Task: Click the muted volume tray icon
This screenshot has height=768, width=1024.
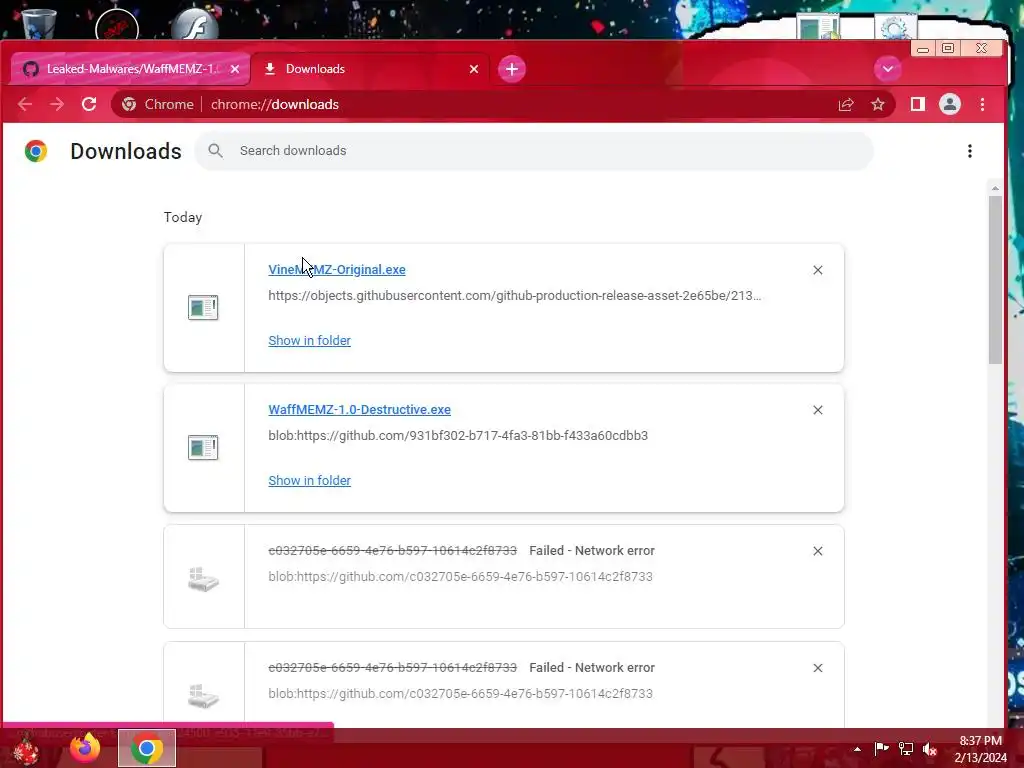Action: pyautogui.click(x=930, y=749)
